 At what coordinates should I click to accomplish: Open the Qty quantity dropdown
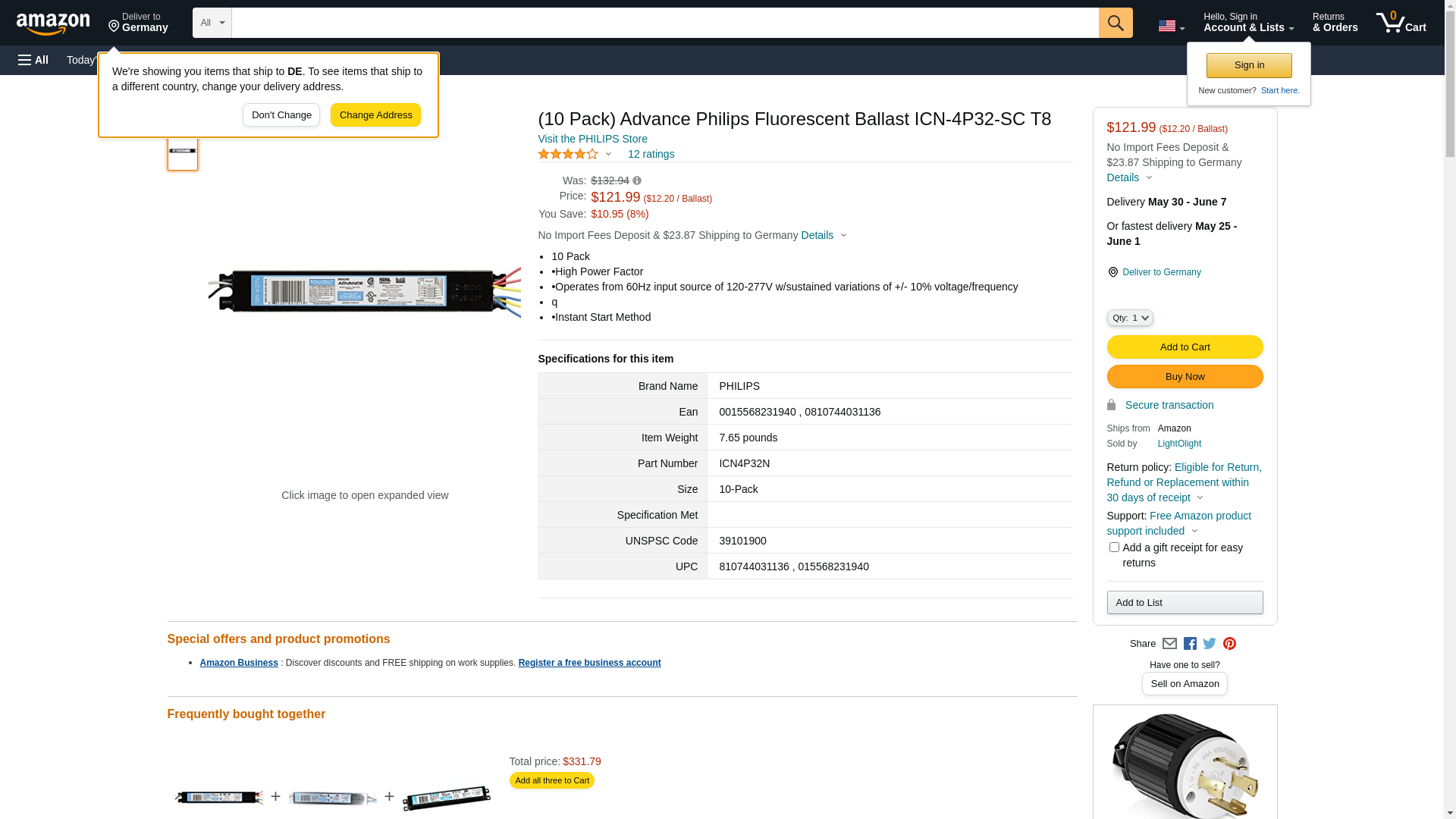coord(1130,318)
